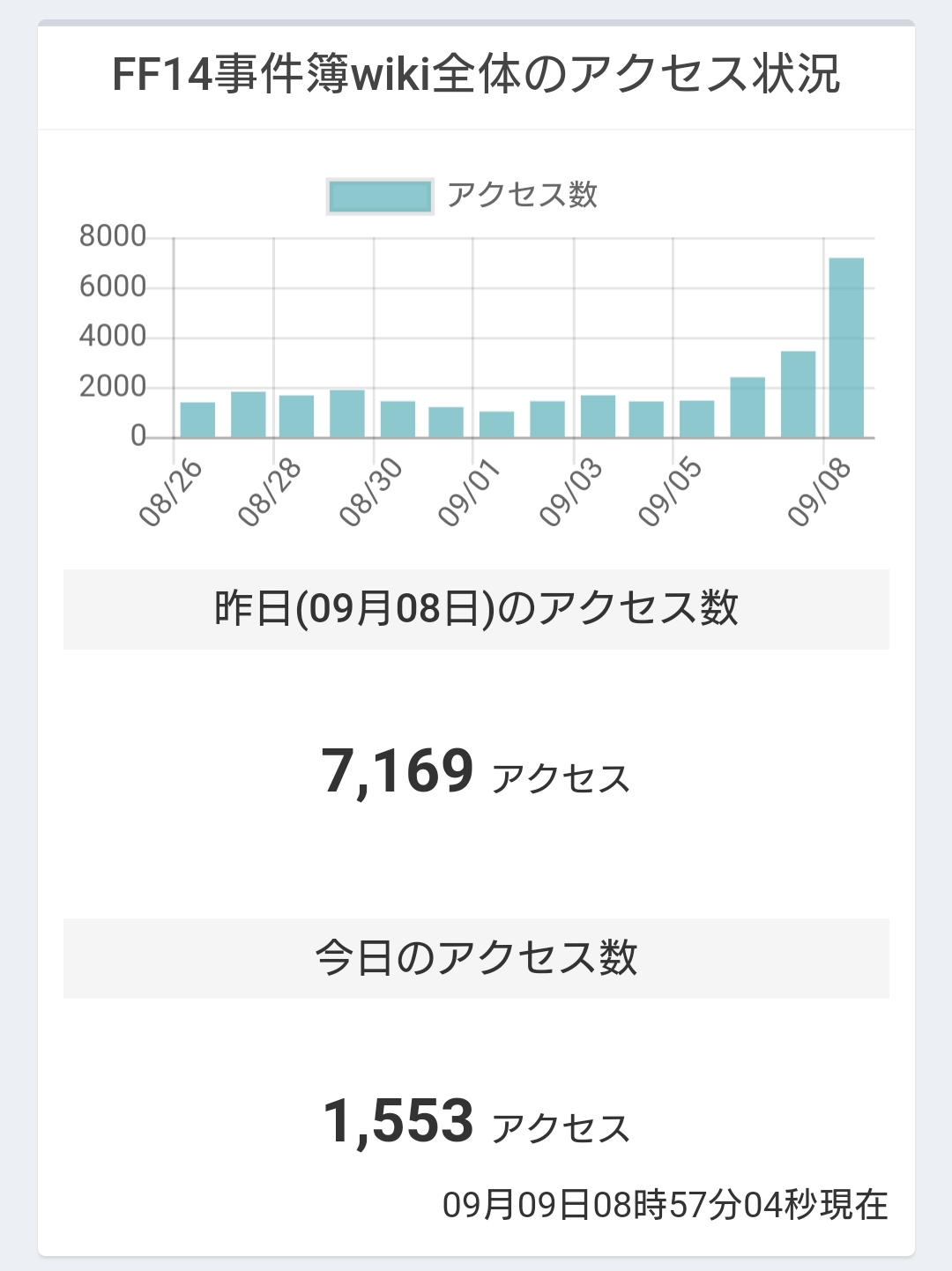Click the 09月09日08時57分04秒現在 timestamp
The image size is (952, 1271).
pyautogui.click(x=666, y=1205)
